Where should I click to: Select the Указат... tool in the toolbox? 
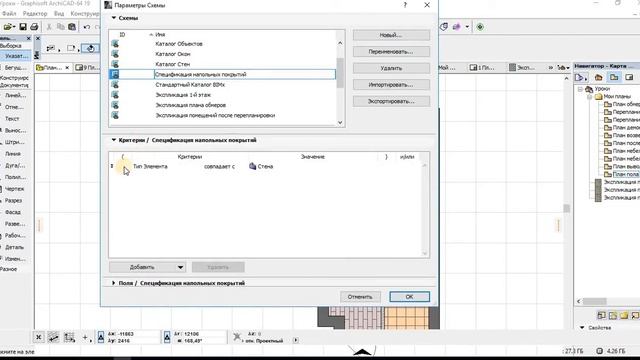pos(16,56)
